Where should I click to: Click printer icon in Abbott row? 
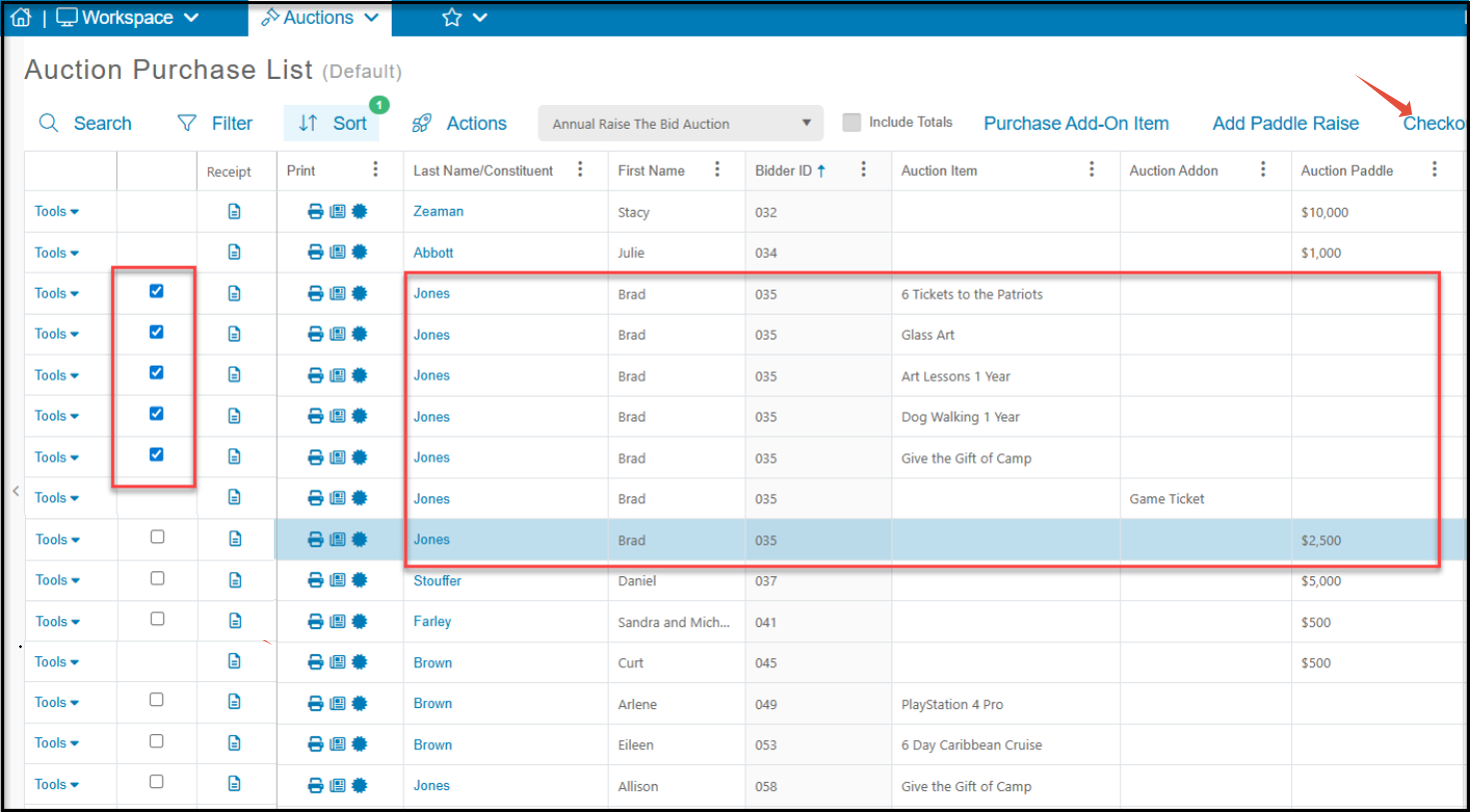pyautogui.click(x=316, y=253)
